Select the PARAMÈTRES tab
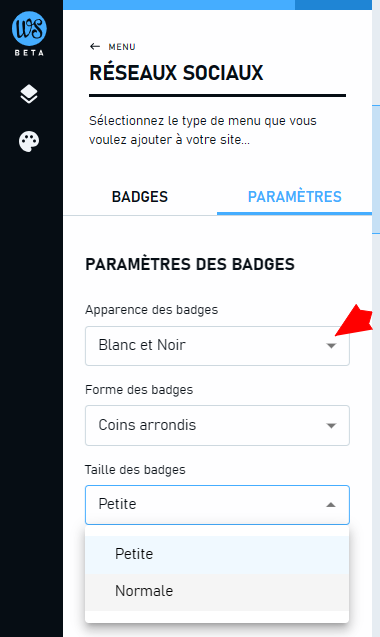 point(295,197)
